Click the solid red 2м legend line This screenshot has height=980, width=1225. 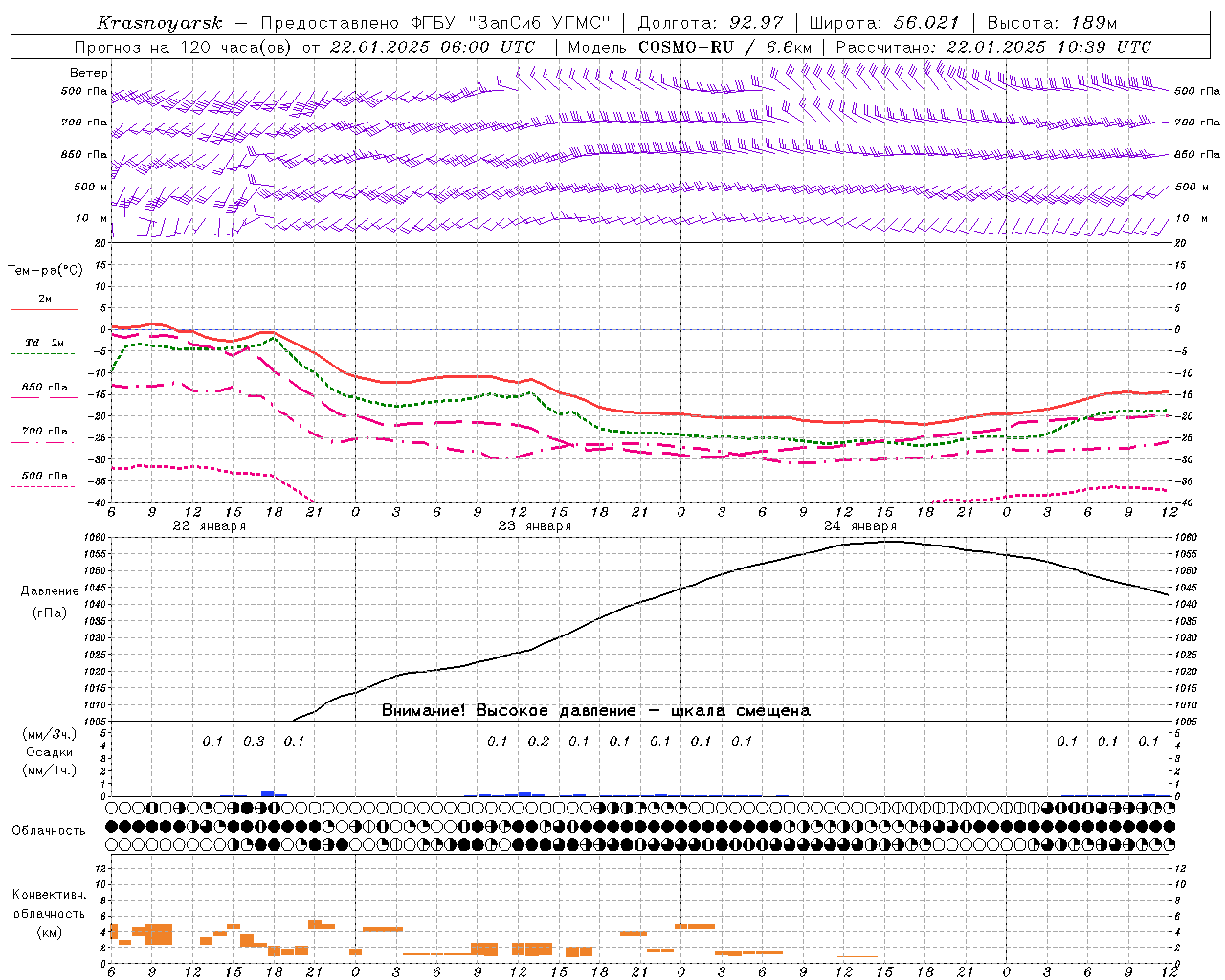tap(44, 309)
